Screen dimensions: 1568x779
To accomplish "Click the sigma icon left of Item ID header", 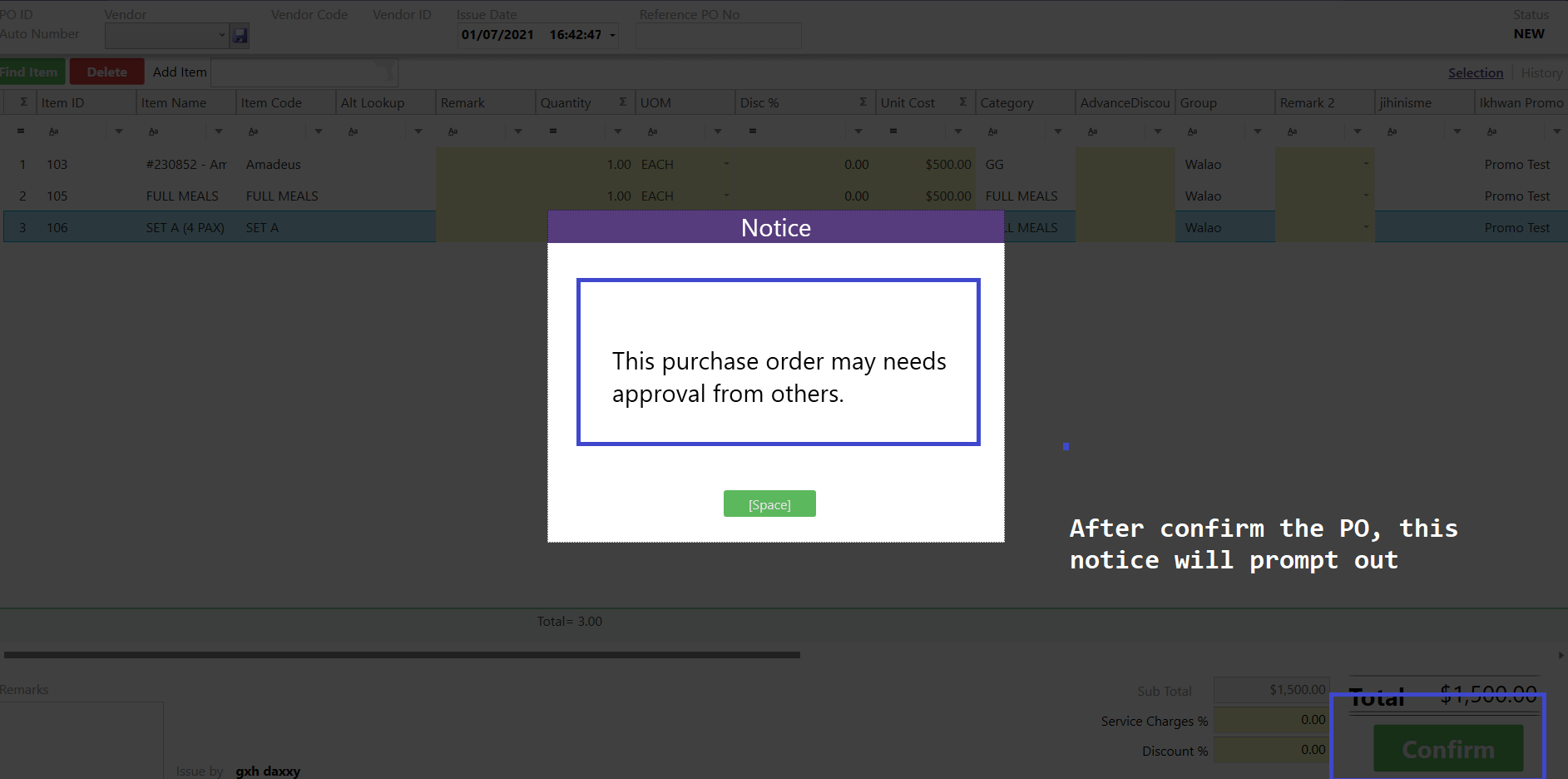I will tap(23, 102).
